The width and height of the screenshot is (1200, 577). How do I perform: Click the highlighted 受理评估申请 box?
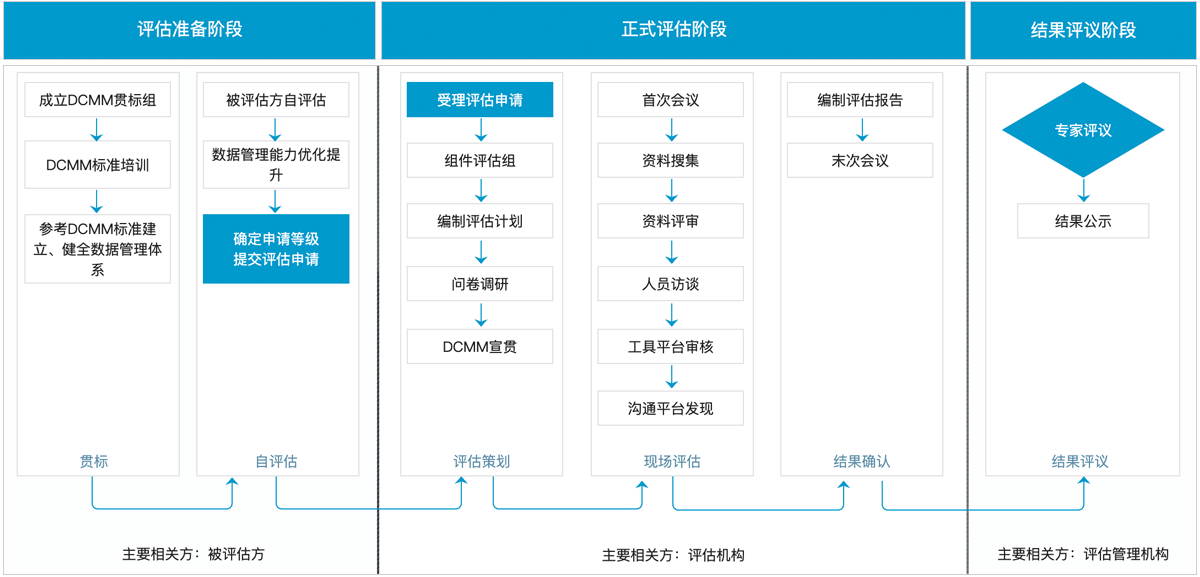click(x=480, y=100)
